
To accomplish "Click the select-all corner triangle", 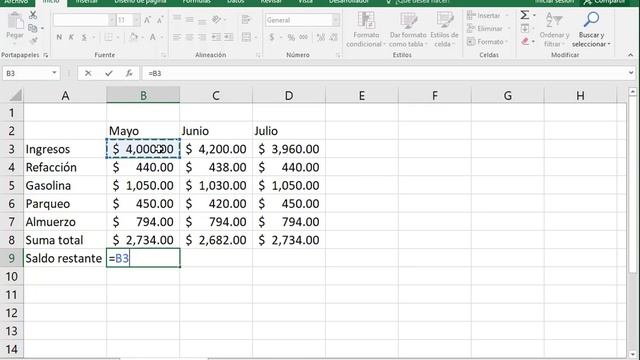I will (15, 96).
